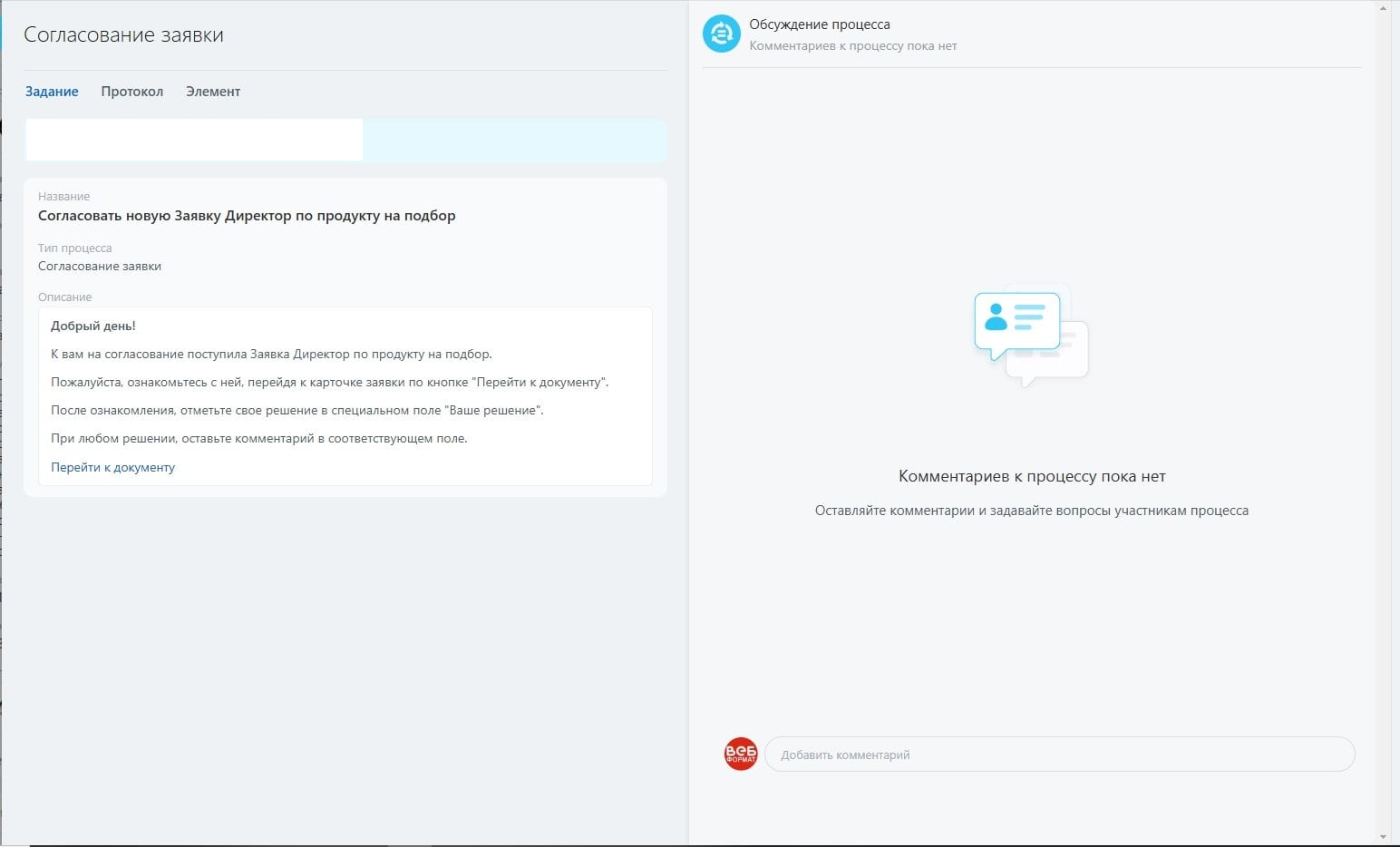Click the Обсуждение процесса header text

[x=820, y=24]
